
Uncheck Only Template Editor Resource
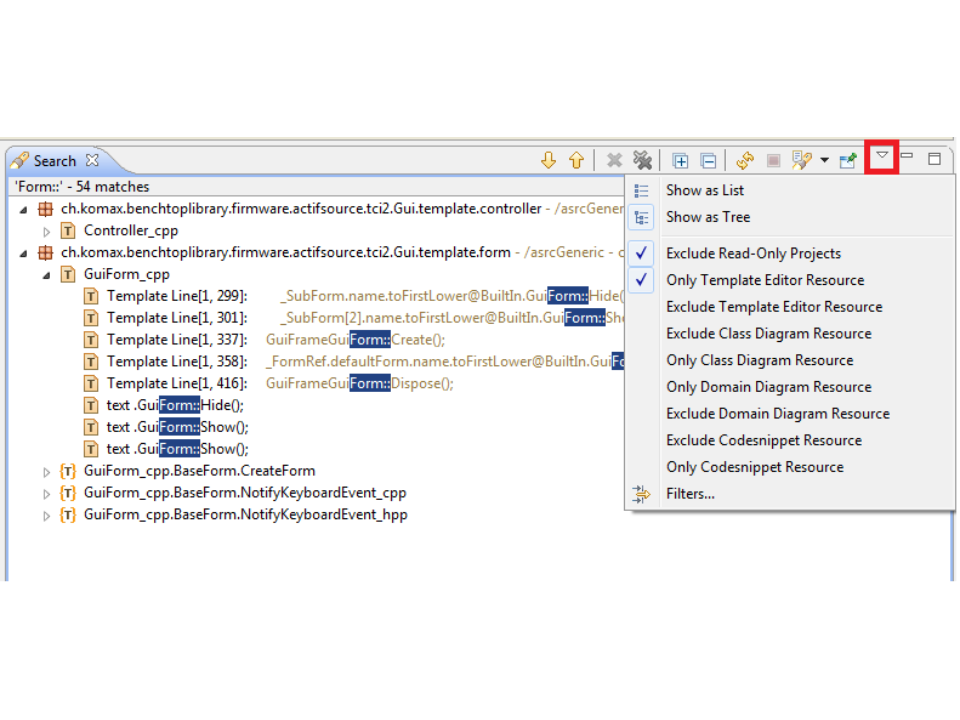point(765,281)
